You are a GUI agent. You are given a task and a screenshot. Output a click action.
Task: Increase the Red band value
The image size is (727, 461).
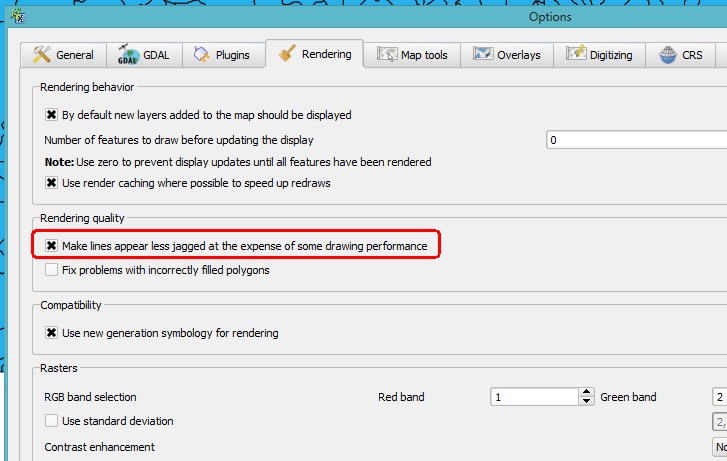click(x=587, y=392)
